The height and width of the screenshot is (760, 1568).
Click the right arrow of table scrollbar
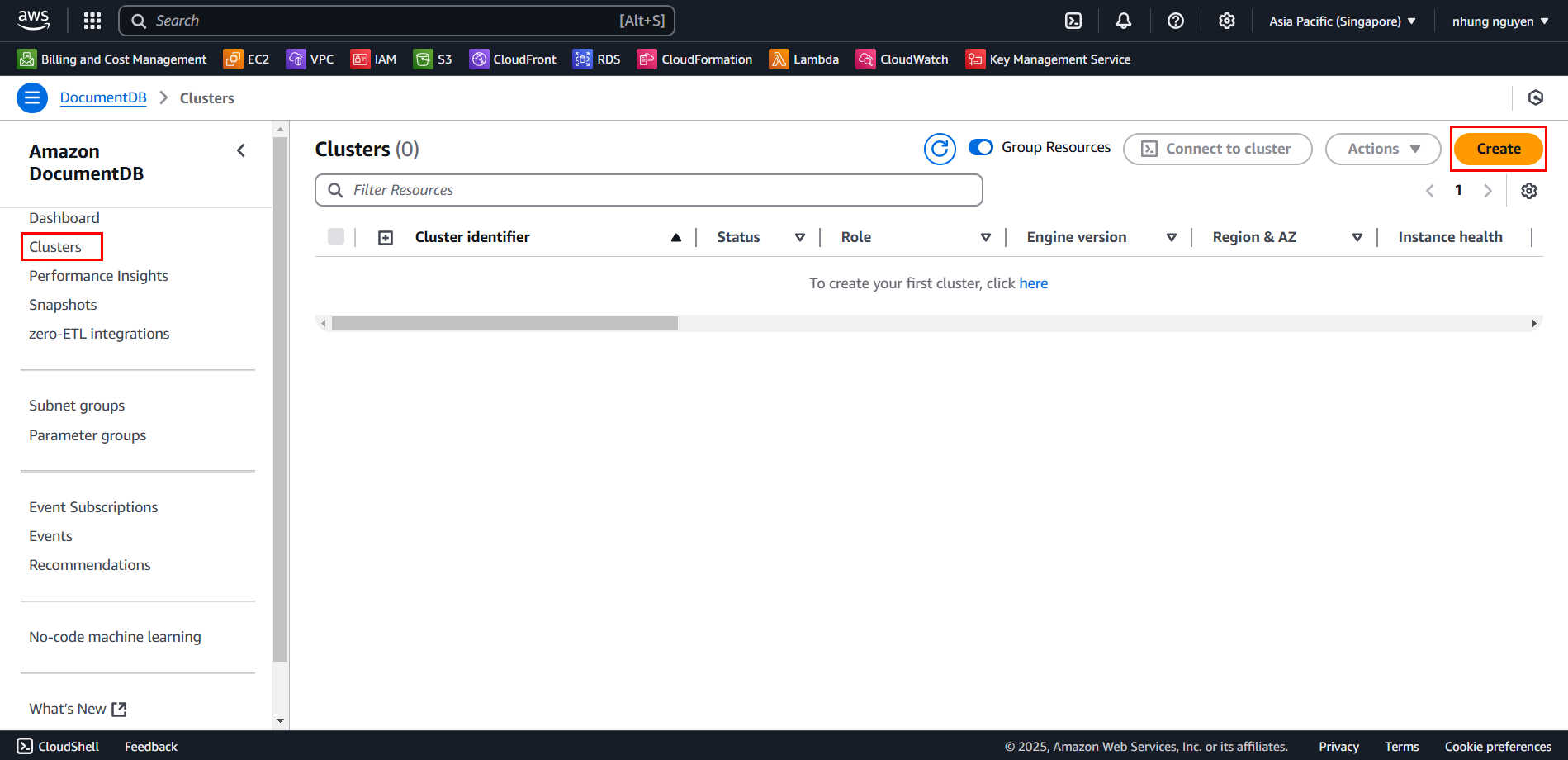pos(1534,323)
